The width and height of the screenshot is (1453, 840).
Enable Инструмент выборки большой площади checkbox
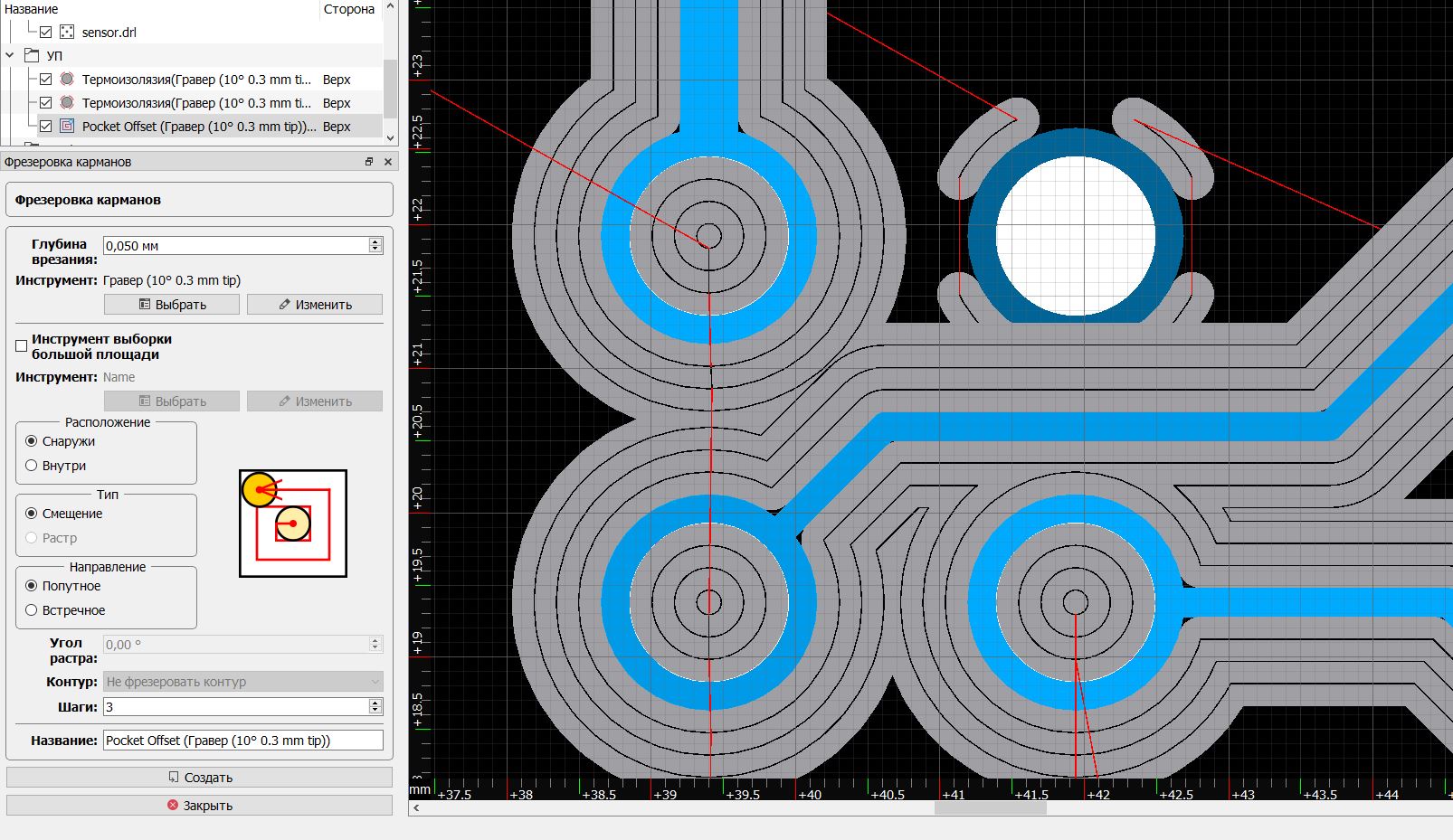click(22, 346)
